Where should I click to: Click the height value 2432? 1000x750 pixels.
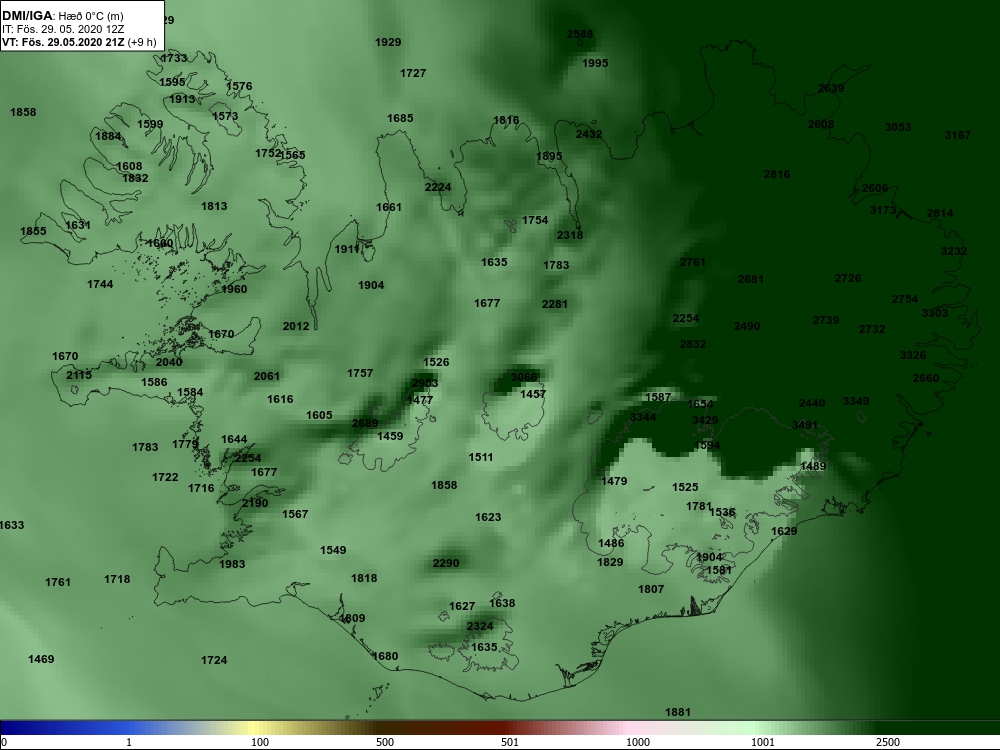[x=589, y=134]
